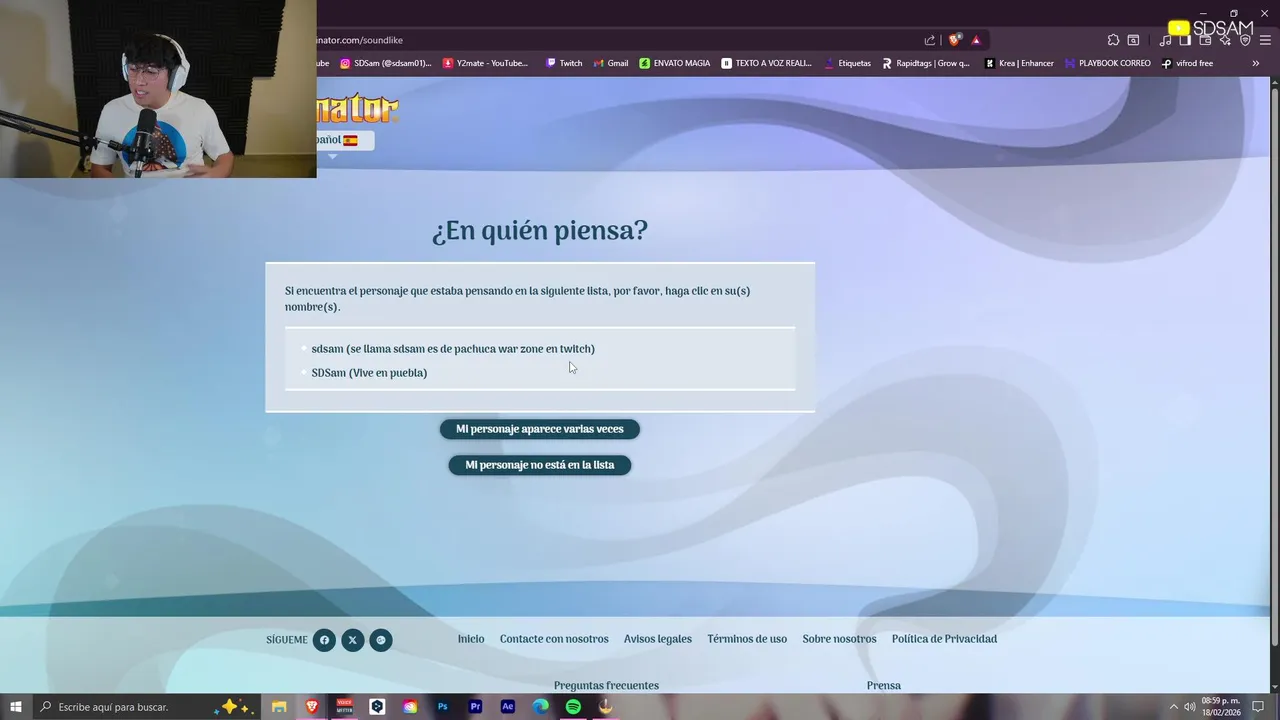
Task: Open Preguntas frecuentes link
Action: [606, 685]
